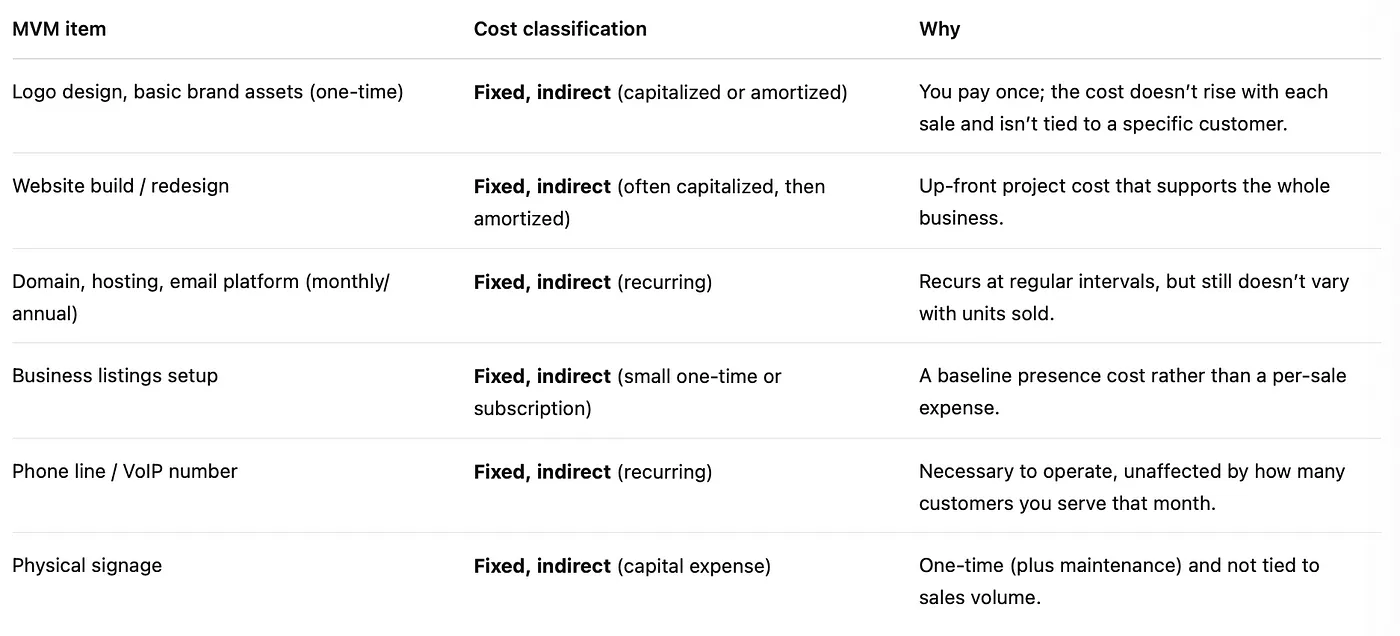Click the 'A baseline presence cost' explanation
Image resolution: width=1400 pixels, height=636 pixels.
(x=1133, y=392)
